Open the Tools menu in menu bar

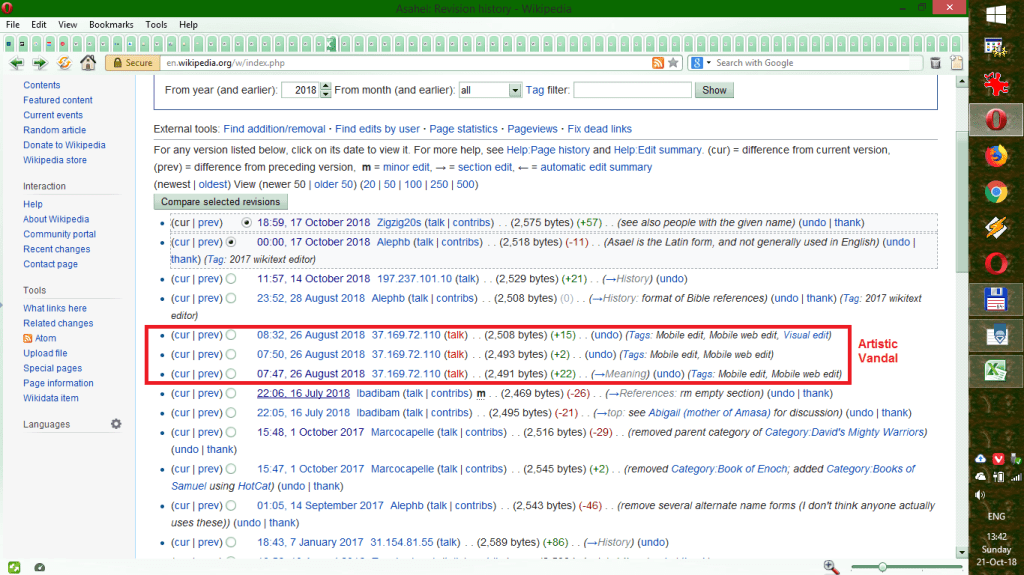[156, 24]
